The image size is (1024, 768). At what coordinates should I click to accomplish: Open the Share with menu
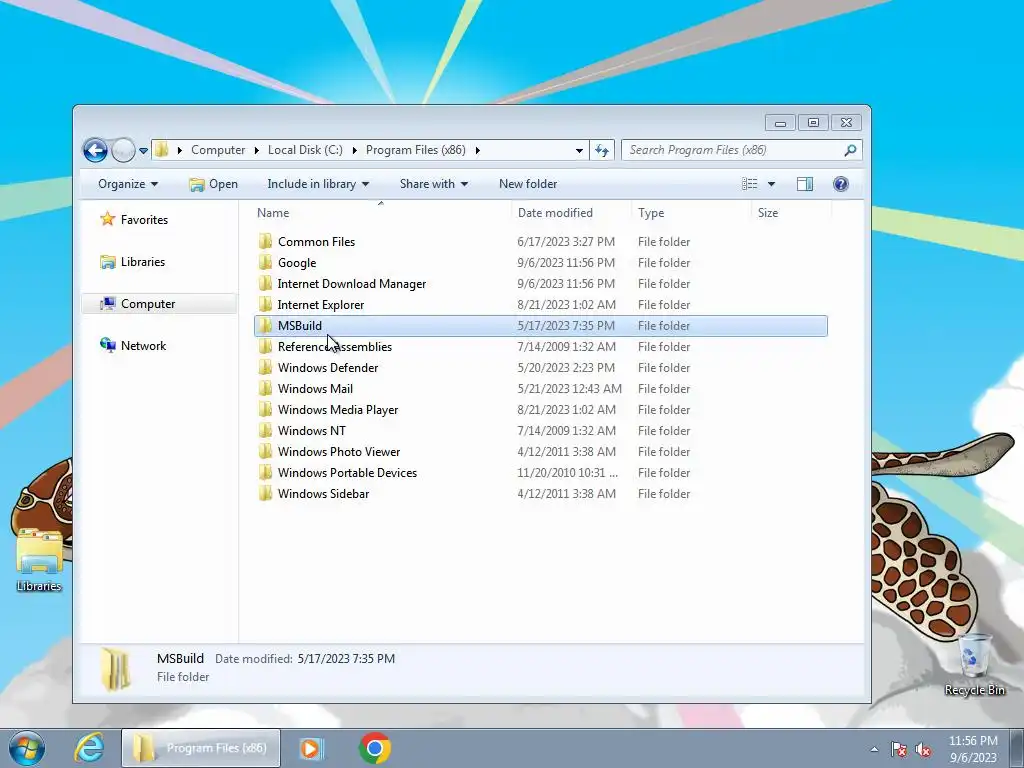tap(434, 184)
